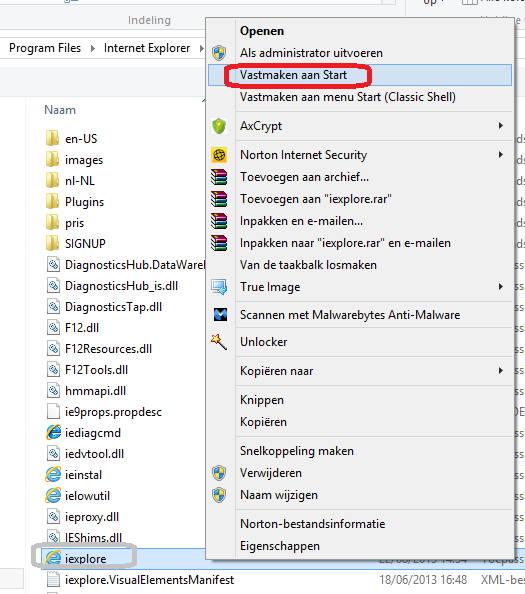Image resolution: width=525 pixels, height=594 pixels.
Task: Click the Unlocker magic wand icon
Action: [x=219, y=342]
